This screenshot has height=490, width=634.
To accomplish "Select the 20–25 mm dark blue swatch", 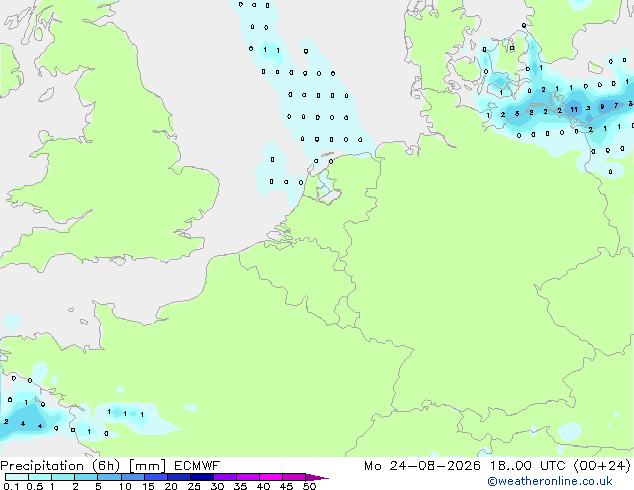I will click(178, 477).
